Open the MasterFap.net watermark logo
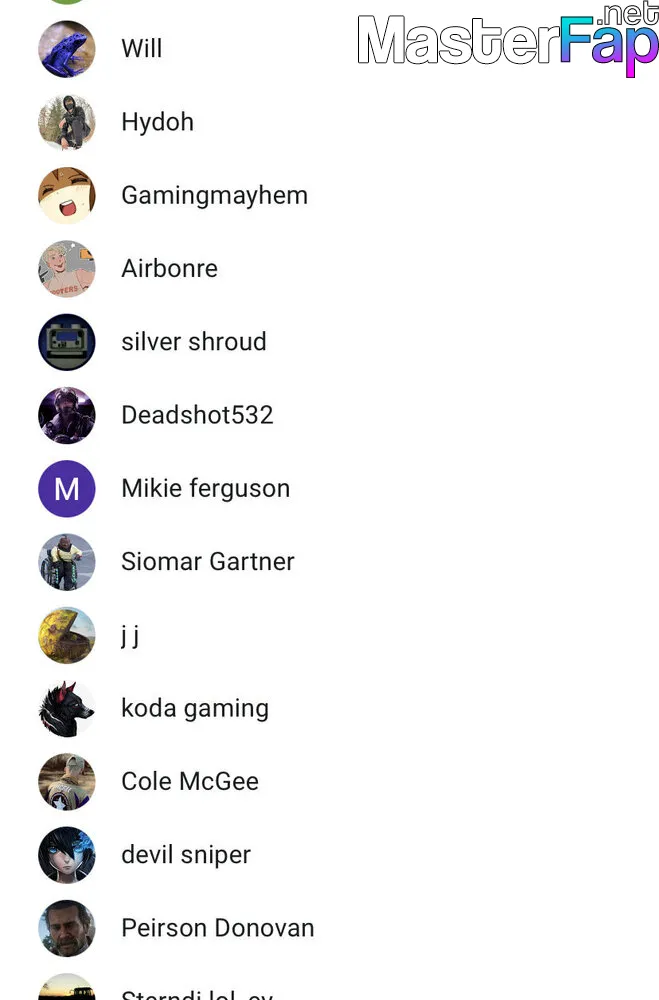Viewport: 659px width, 1000px height. (508, 40)
